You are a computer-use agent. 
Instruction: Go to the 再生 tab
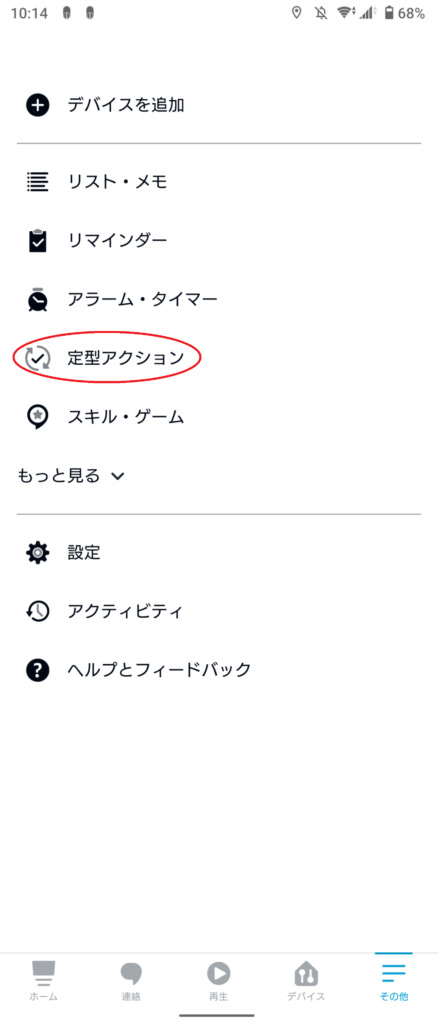pyautogui.click(x=219, y=980)
